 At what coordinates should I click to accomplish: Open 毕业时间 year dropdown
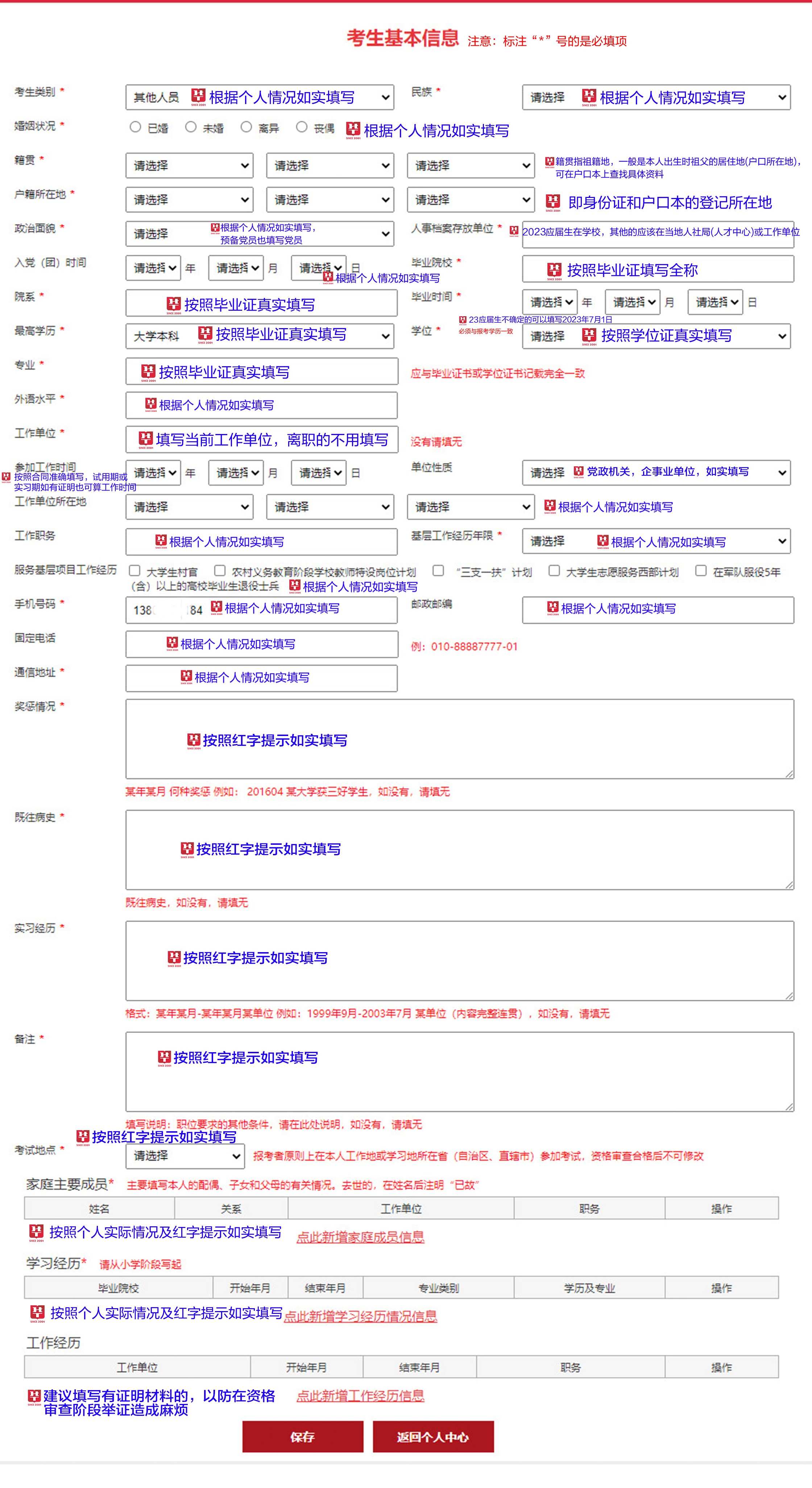tap(550, 302)
